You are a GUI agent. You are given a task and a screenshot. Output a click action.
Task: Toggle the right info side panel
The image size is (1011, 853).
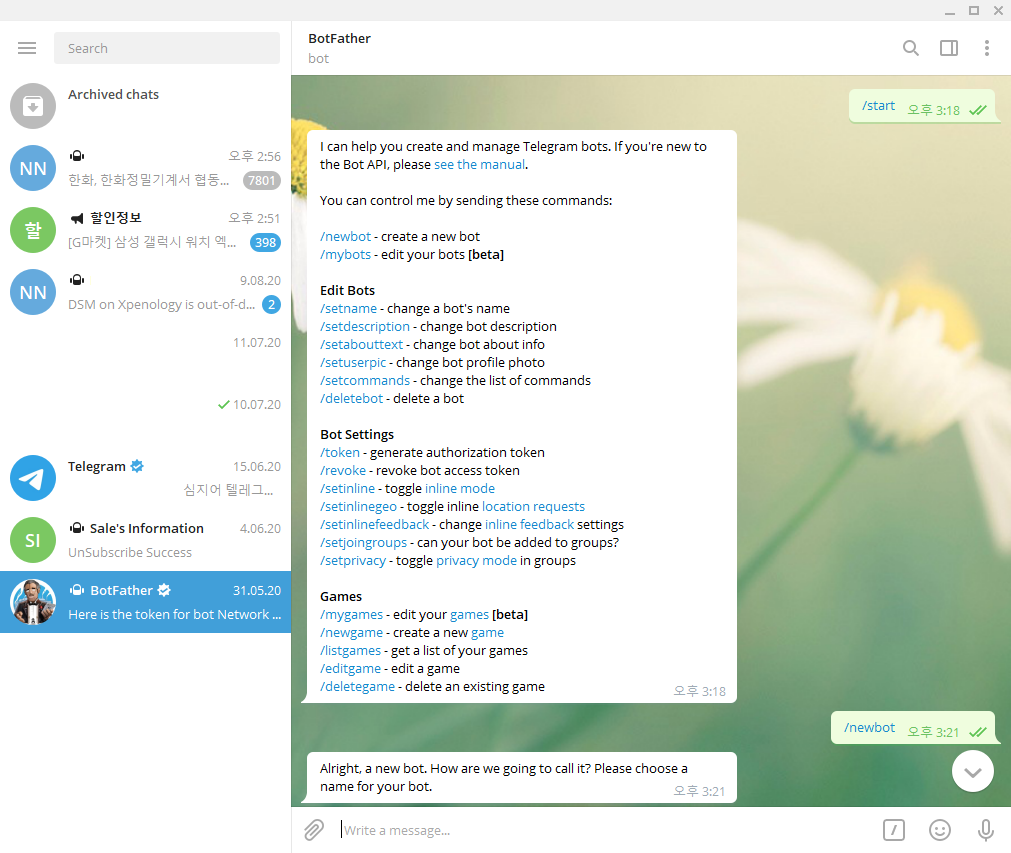[x=949, y=48]
